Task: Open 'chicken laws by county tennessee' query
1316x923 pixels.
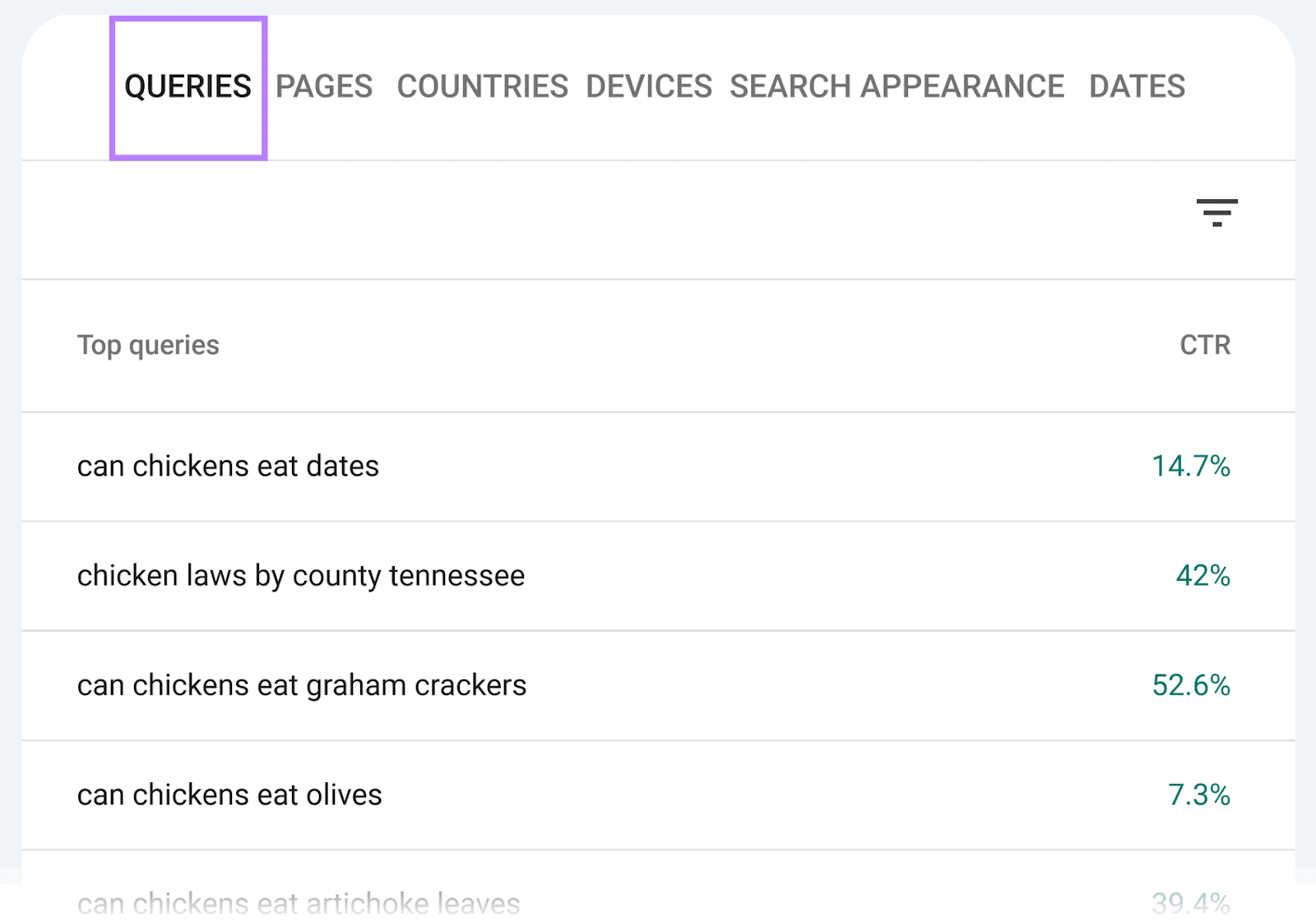Action: pos(301,576)
